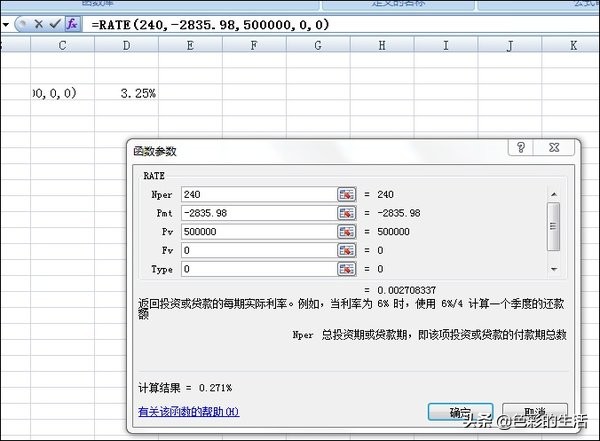Viewport: 600px width, 441px height.
Task: Select column I header
Action: 446,46
